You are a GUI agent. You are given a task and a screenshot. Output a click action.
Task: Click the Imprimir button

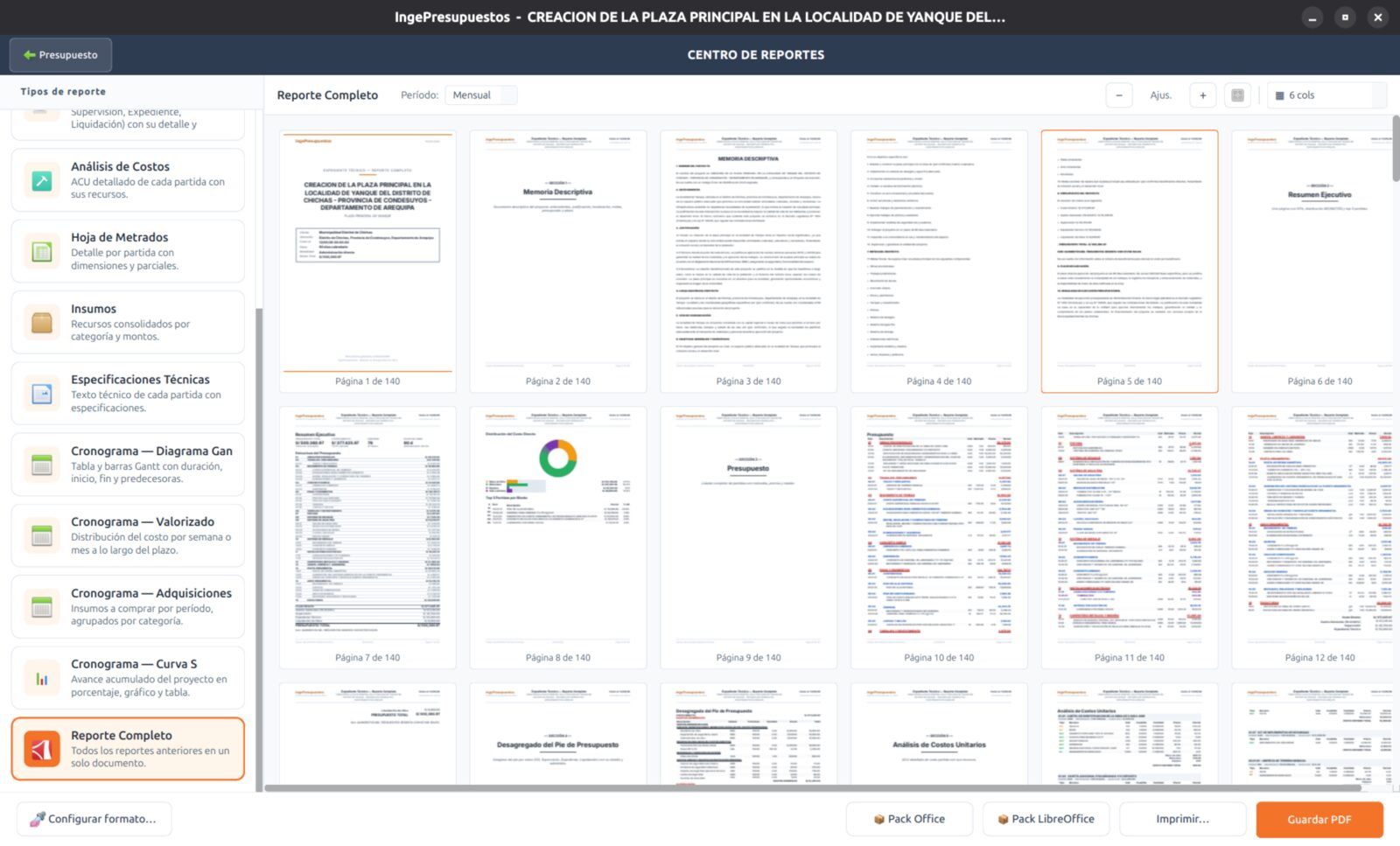pos(1182,820)
